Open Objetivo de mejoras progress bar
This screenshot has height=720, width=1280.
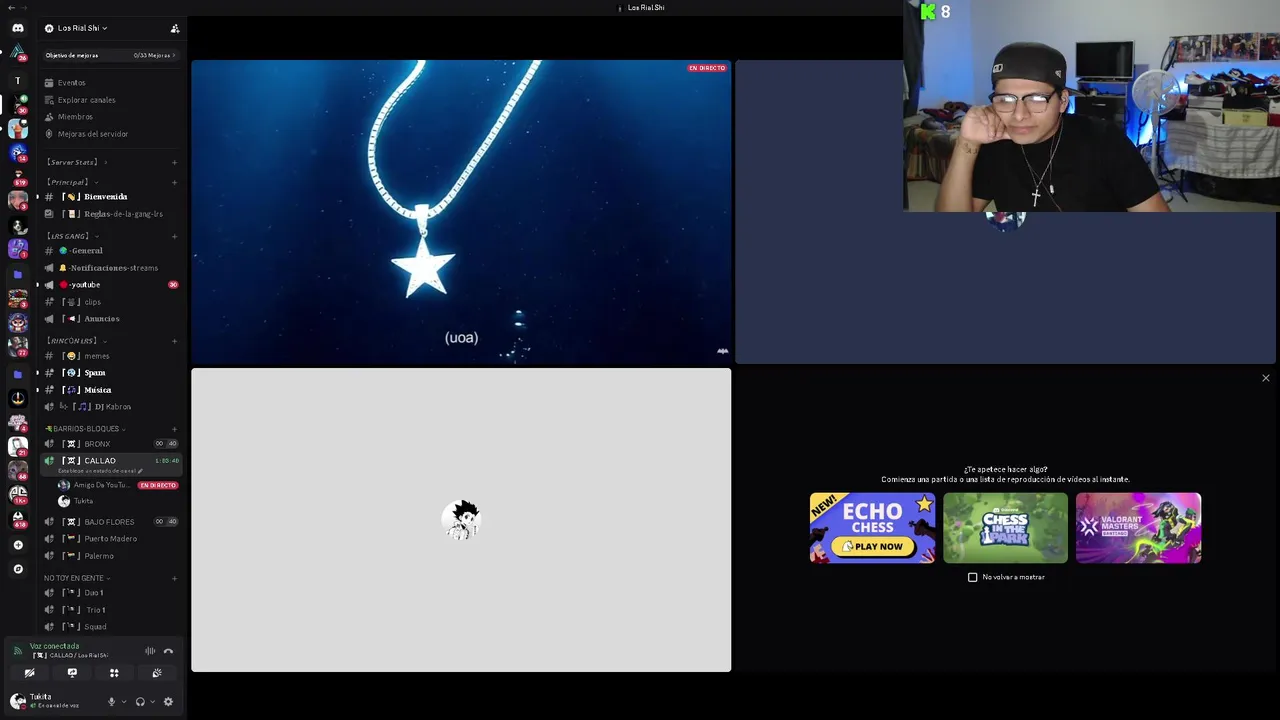coord(110,55)
